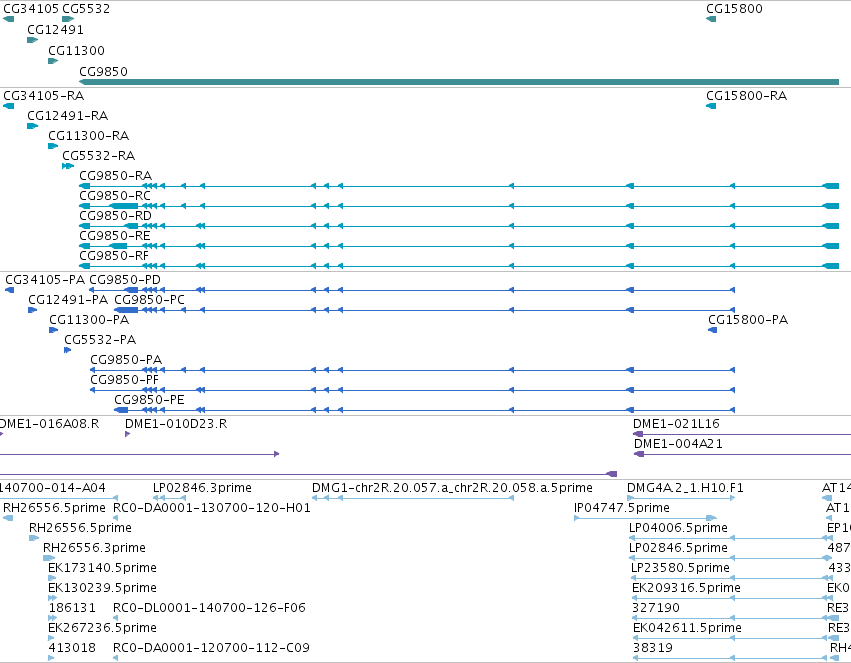
Task: Click protein feature CG34105-PA
Action: coord(45,280)
